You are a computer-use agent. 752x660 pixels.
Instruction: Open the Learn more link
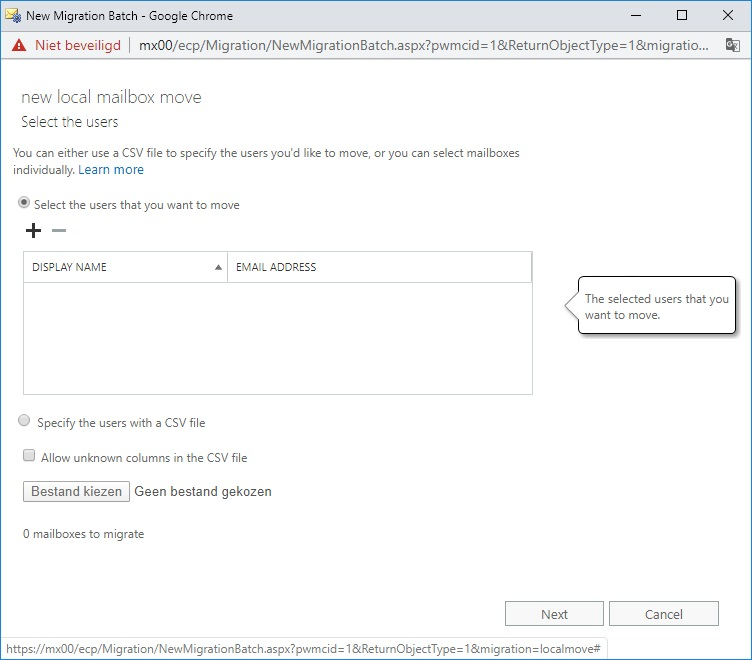111,170
